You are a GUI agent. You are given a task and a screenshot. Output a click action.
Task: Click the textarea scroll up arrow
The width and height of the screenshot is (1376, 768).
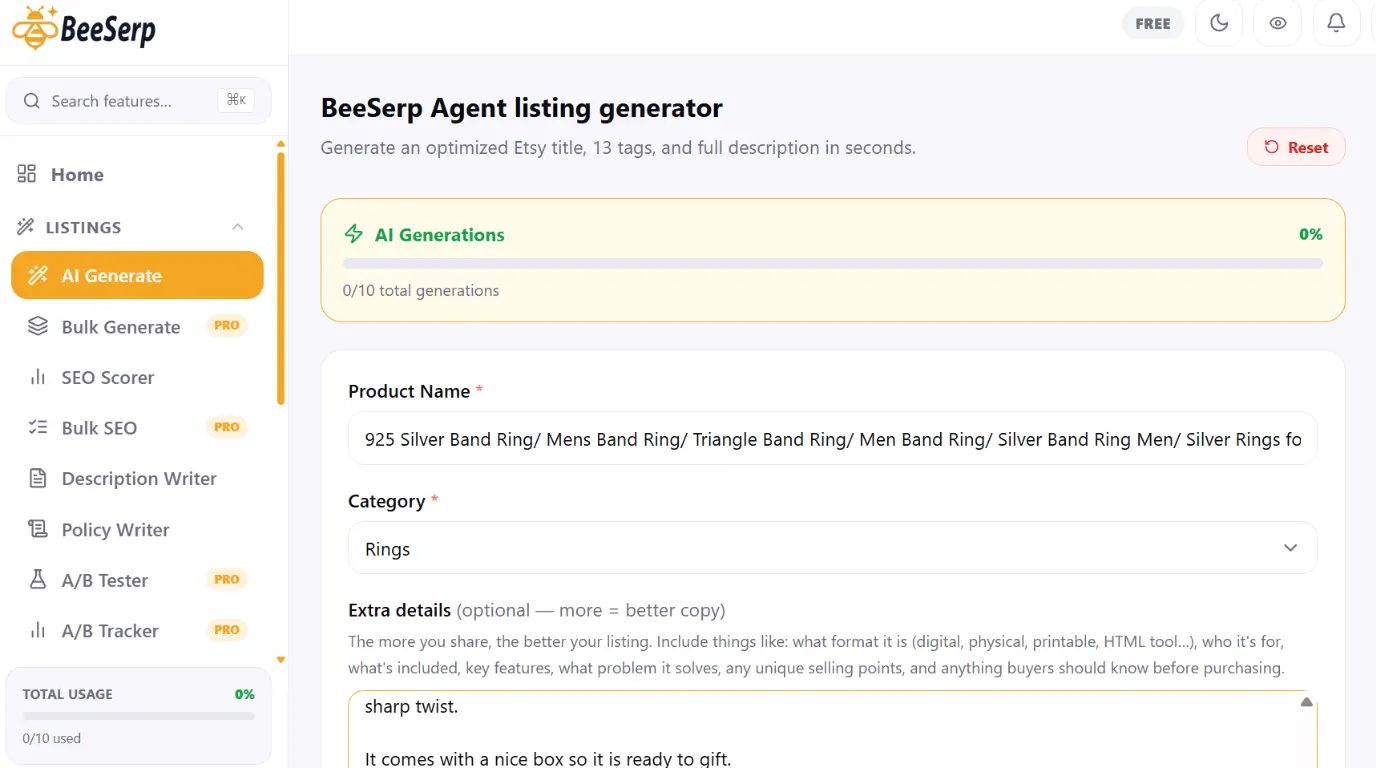click(1306, 702)
